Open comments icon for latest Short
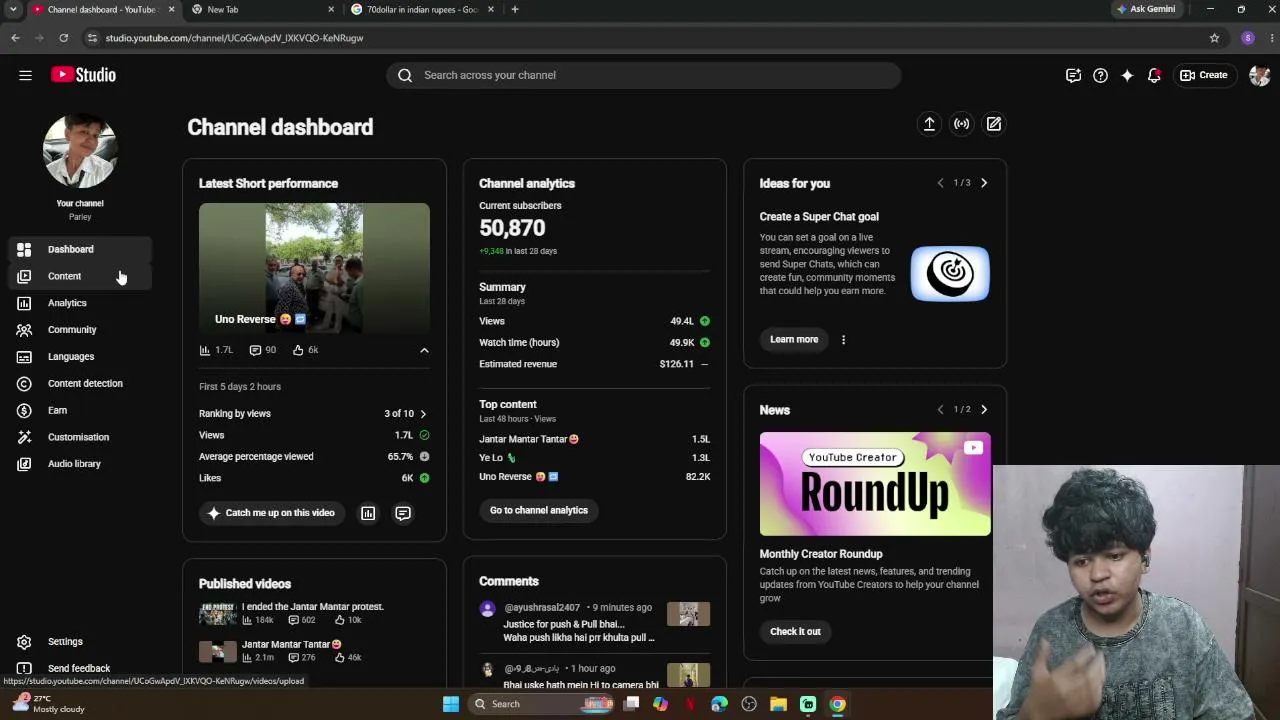The width and height of the screenshot is (1280, 720). pyautogui.click(x=403, y=513)
